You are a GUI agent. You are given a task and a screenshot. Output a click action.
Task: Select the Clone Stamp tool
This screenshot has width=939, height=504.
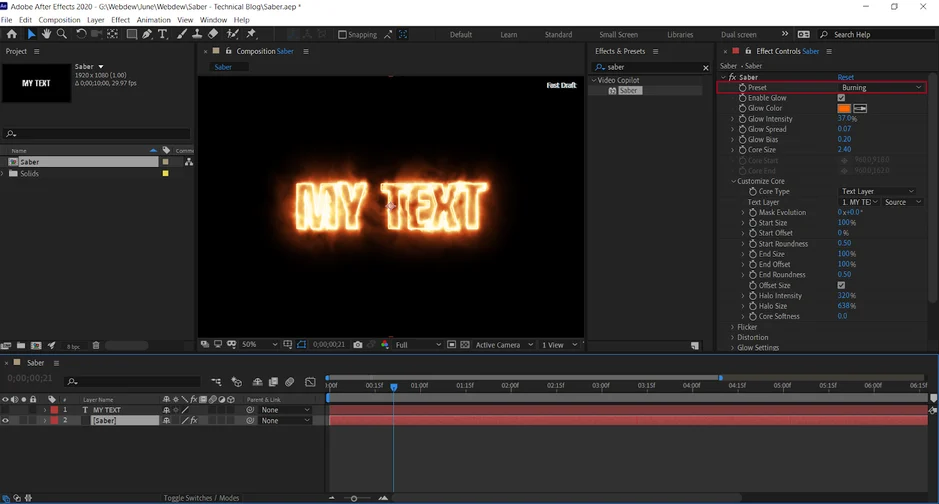click(197, 34)
